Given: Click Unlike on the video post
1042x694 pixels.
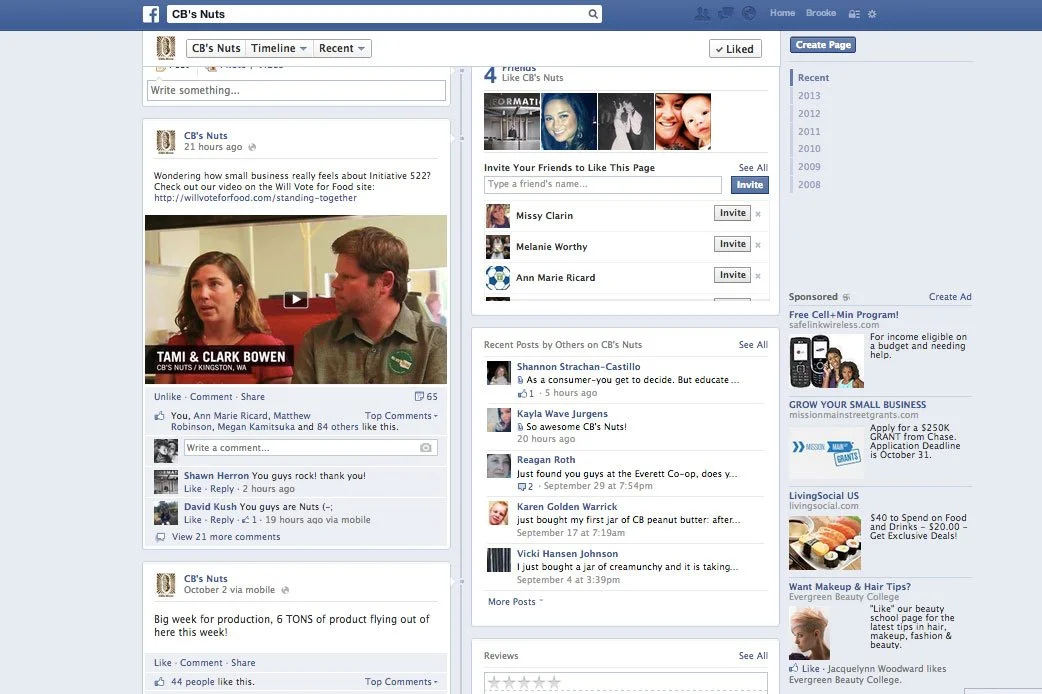Looking at the screenshot, I should click(167, 397).
